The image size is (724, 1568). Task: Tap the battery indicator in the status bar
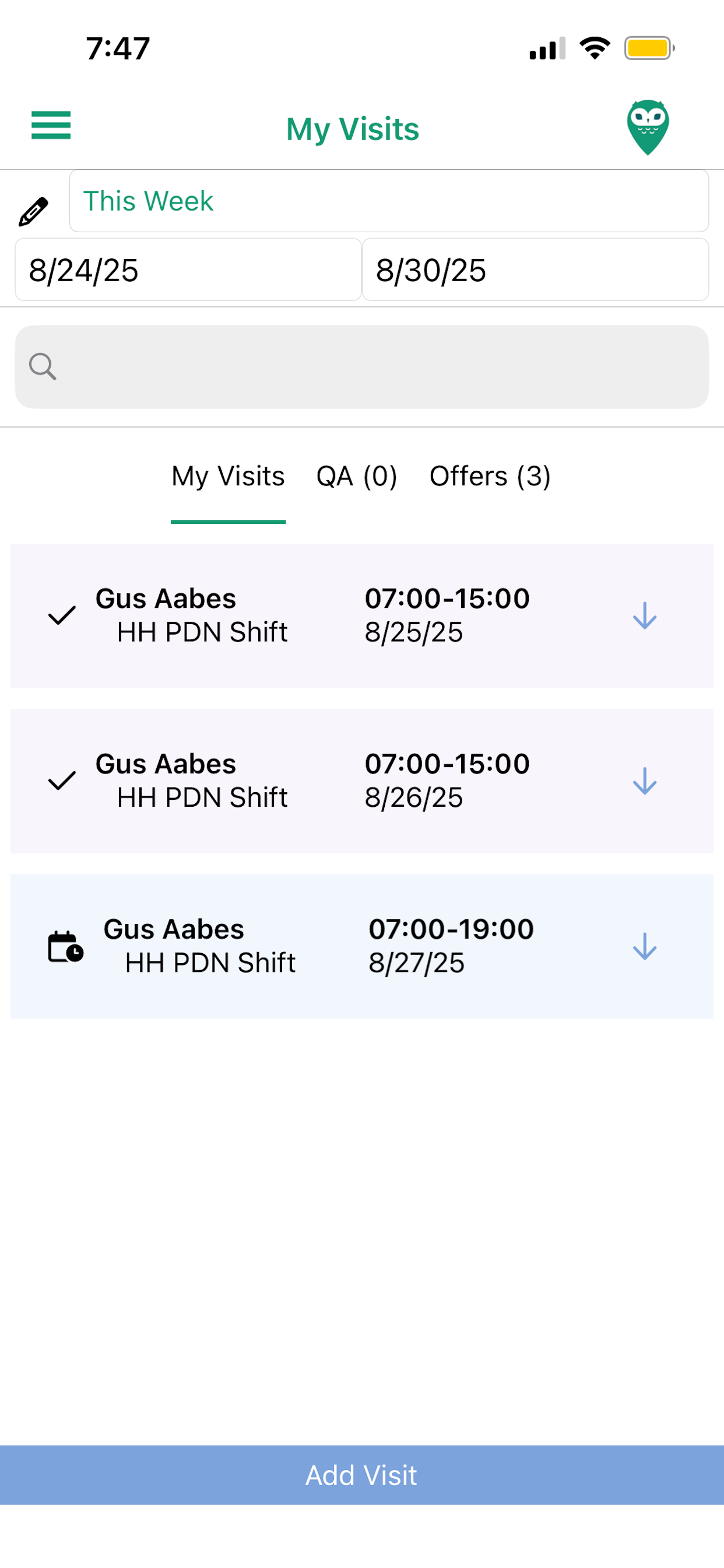(x=649, y=48)
